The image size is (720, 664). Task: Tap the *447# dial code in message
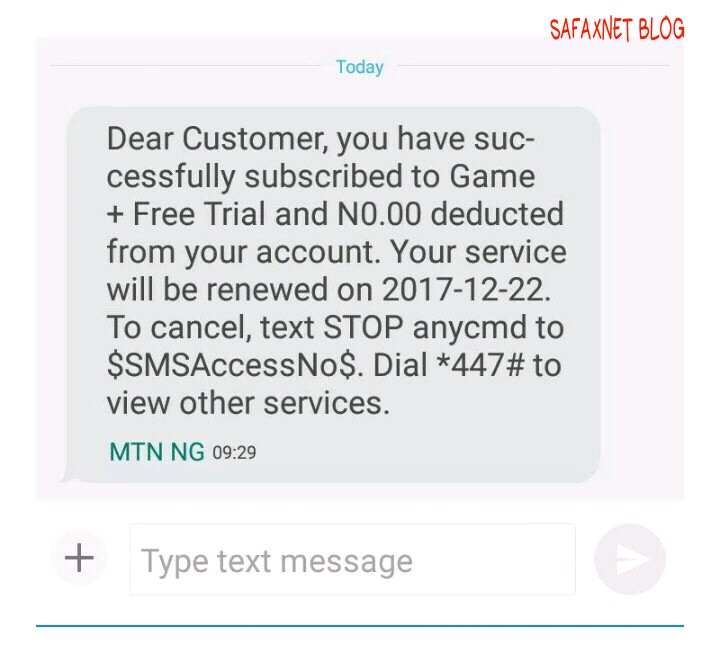tap(480, 366)
